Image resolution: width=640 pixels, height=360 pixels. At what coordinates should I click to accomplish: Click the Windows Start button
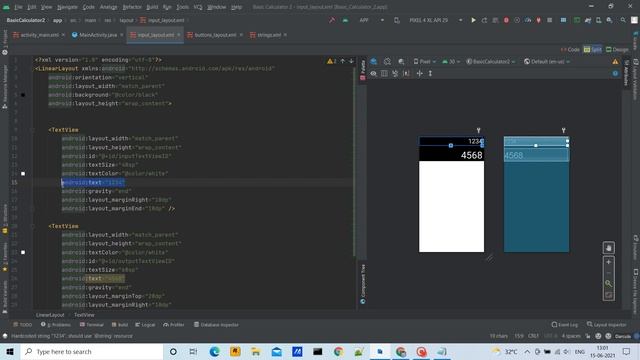(10, 352)
